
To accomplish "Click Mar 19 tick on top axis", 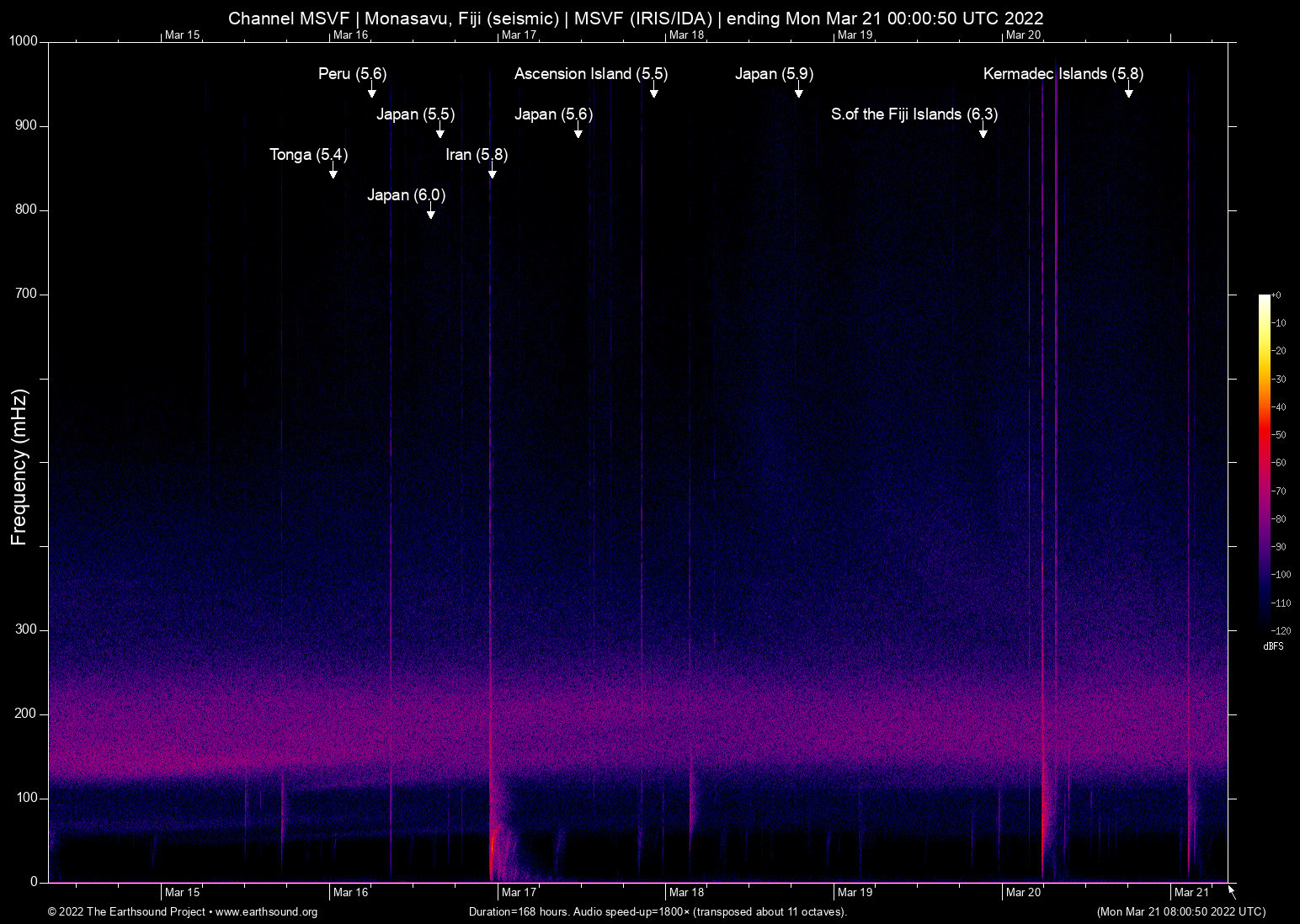I will [x=855, y=35].
